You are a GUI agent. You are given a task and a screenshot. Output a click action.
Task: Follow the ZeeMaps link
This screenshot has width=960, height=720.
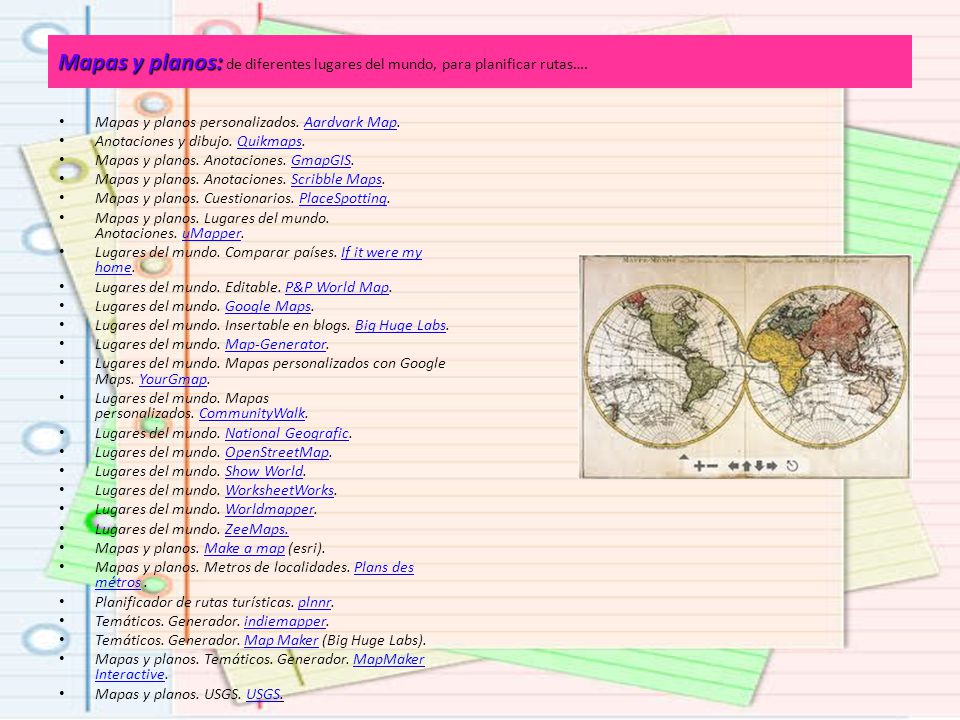tap(256, 529)
